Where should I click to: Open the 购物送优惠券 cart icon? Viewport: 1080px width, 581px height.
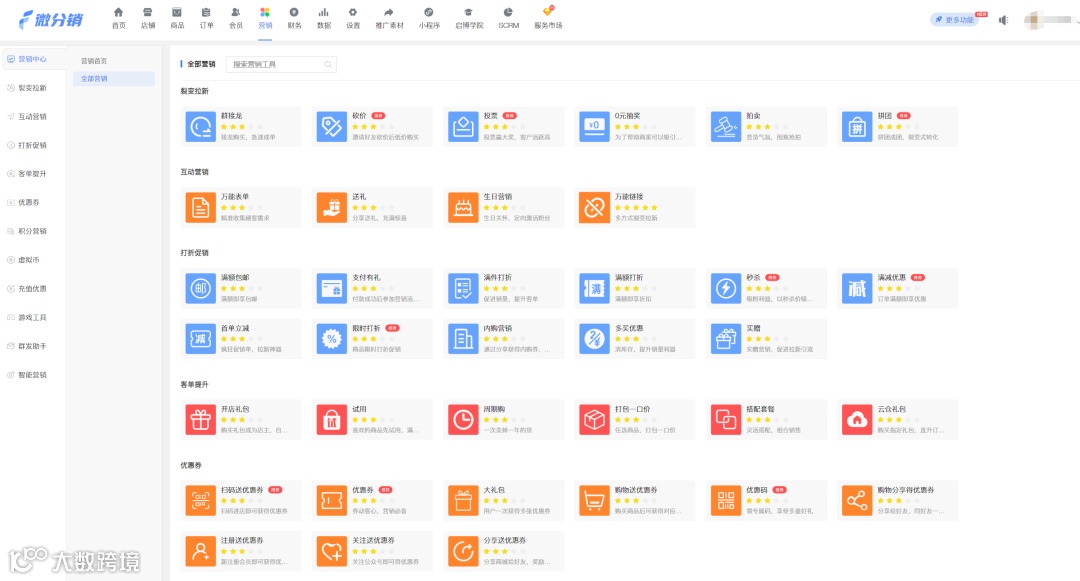click(594, 500)
